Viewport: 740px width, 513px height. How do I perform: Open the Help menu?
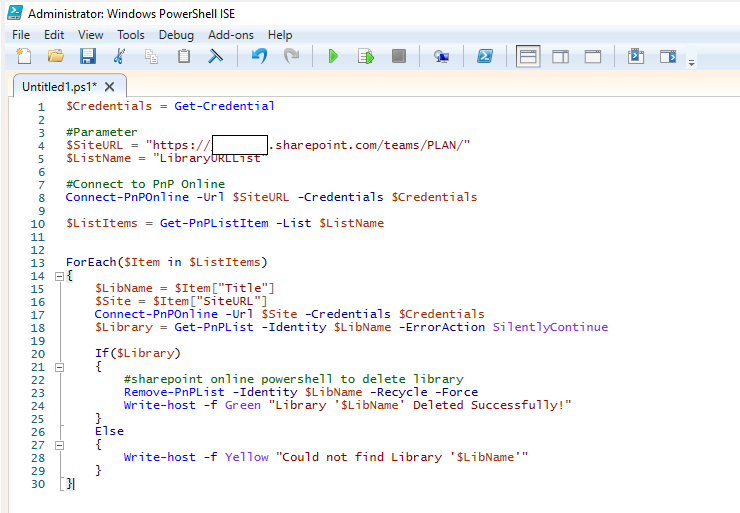(280, 35)
